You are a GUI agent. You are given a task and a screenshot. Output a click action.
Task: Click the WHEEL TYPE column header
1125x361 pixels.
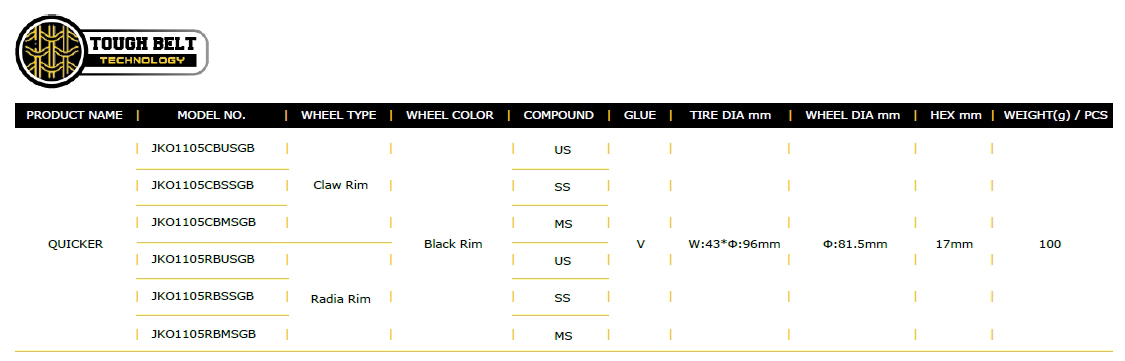(x=339, y=115)
